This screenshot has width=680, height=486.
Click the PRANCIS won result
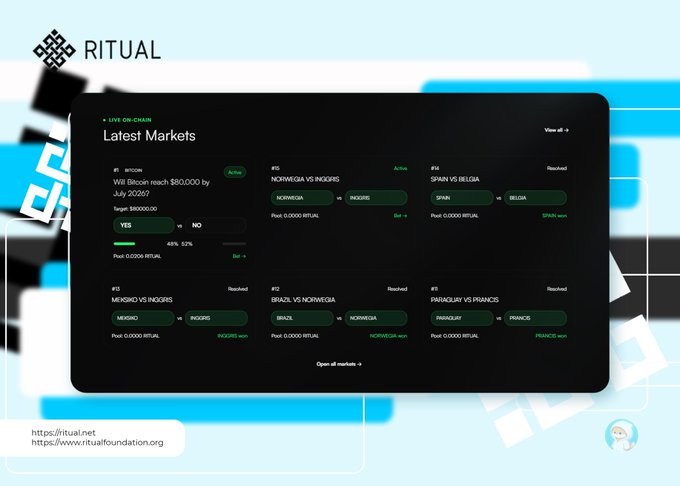[551, 336]
